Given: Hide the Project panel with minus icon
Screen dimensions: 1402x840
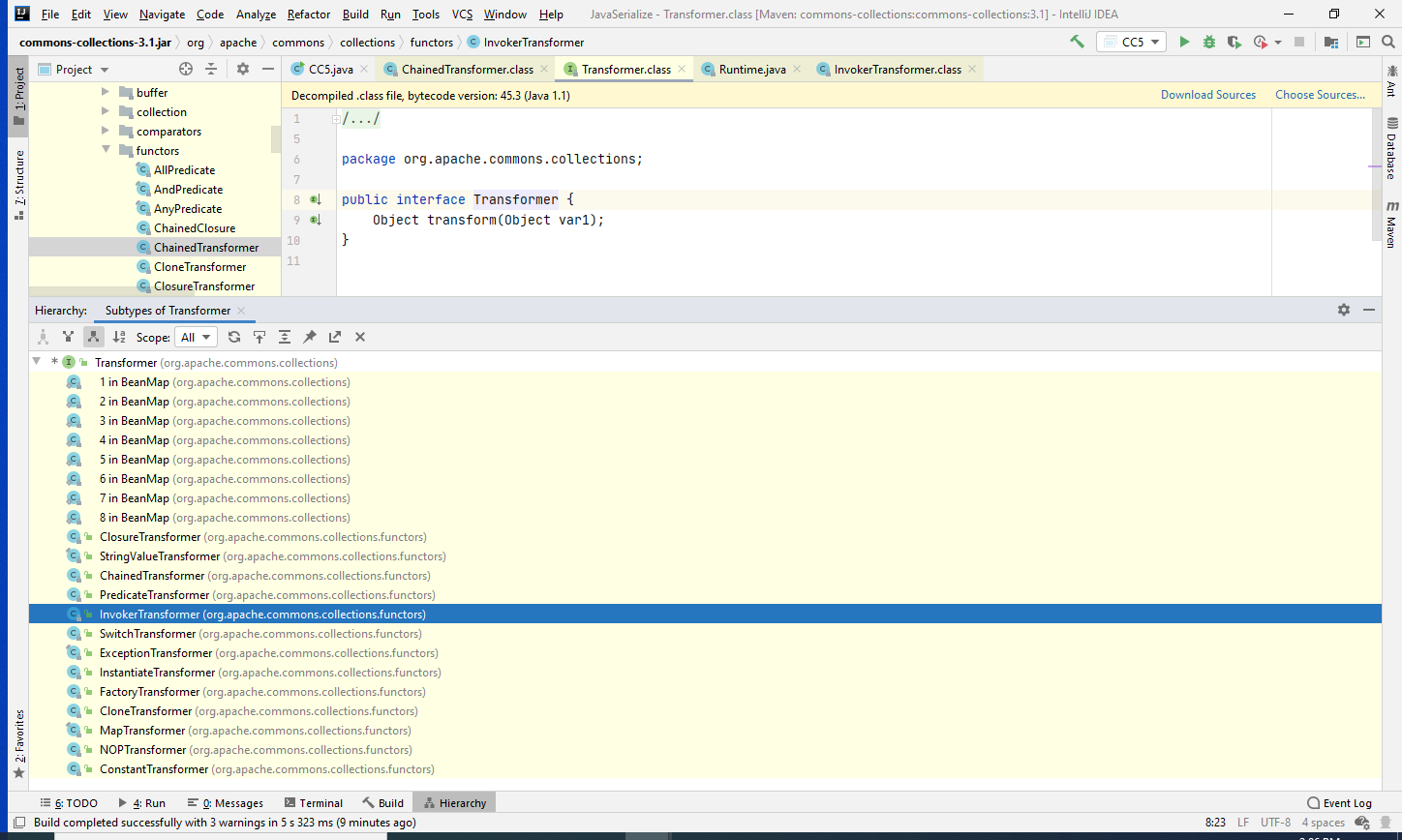Looking at the screenshot, I should [x=268, y=69].
